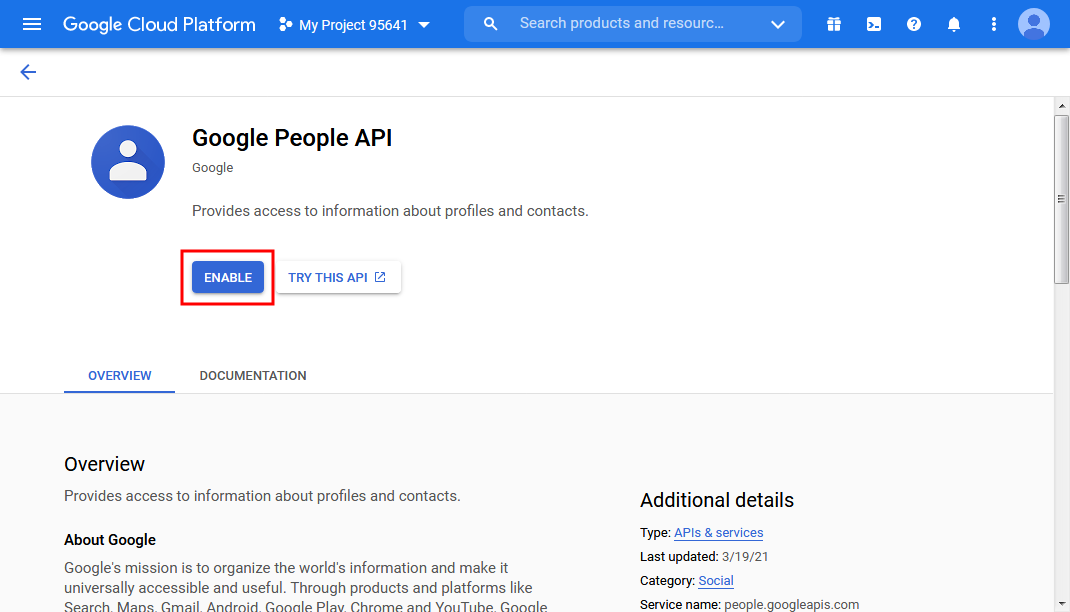The width and height of the screenshot is (1070, 612).
Task: Open notifications bell icon
Action: tap(954, 25)
